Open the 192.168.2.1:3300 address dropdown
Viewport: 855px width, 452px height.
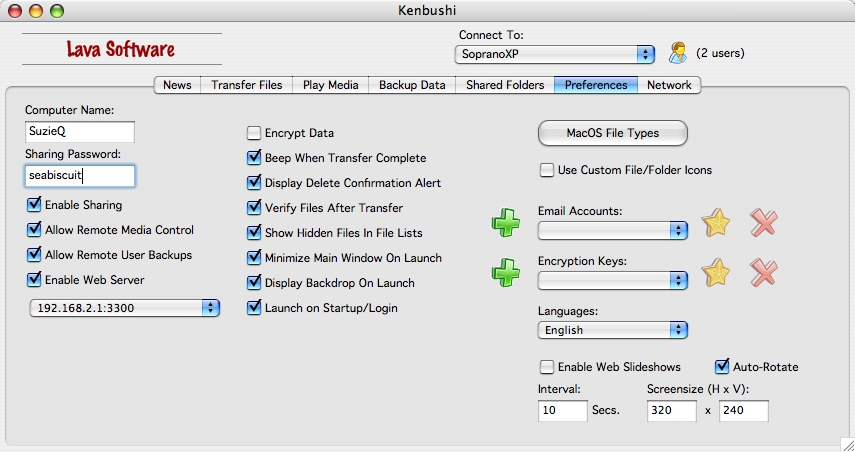click(x=125, y=308)
